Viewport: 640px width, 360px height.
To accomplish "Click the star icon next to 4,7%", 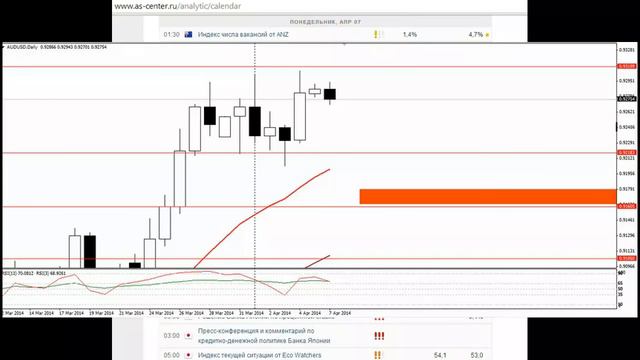I will tap(487, 36).
